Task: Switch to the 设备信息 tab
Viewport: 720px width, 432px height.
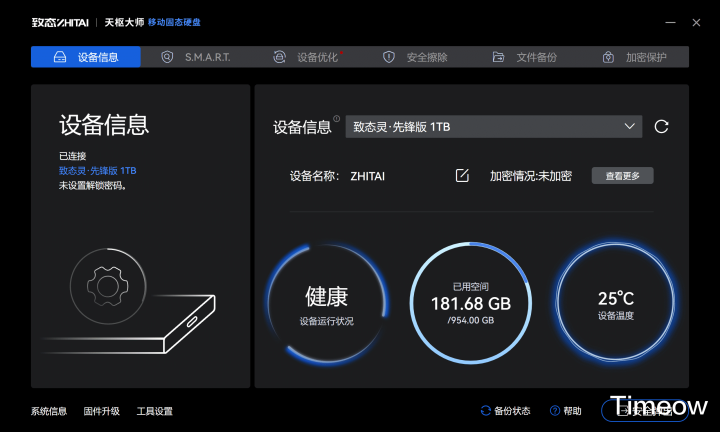Action: click(86, 57)
